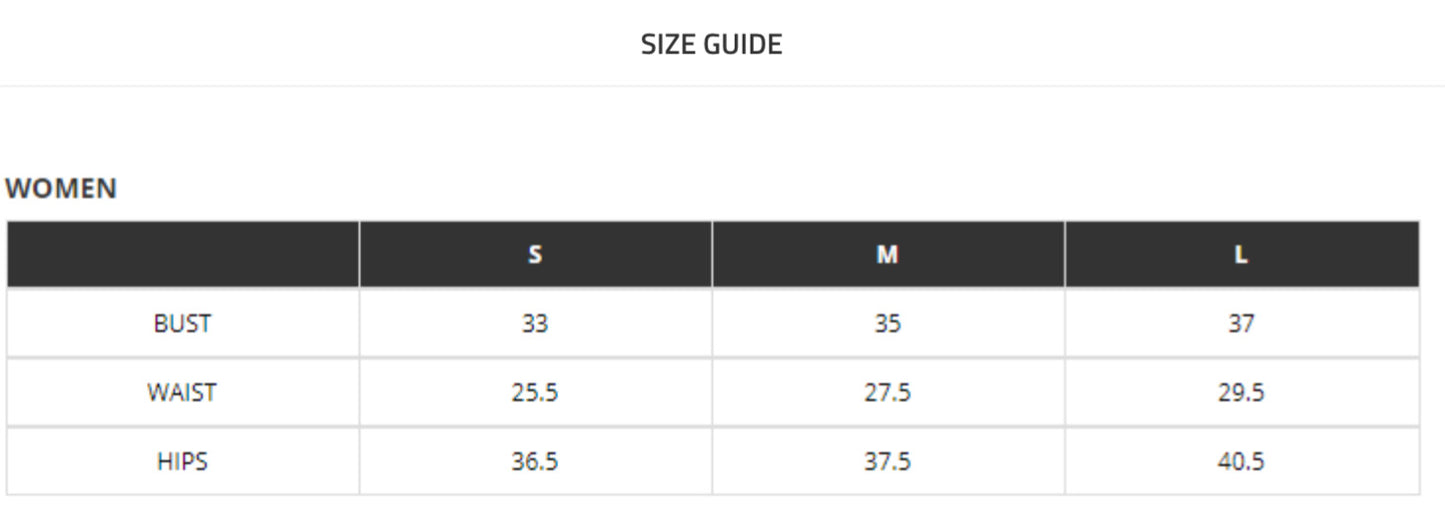Image resolution: width=1445 pixels, height=511 pixels.
Task: Click the blank dark header cell above BUST
Action: [x=183, y=254]
